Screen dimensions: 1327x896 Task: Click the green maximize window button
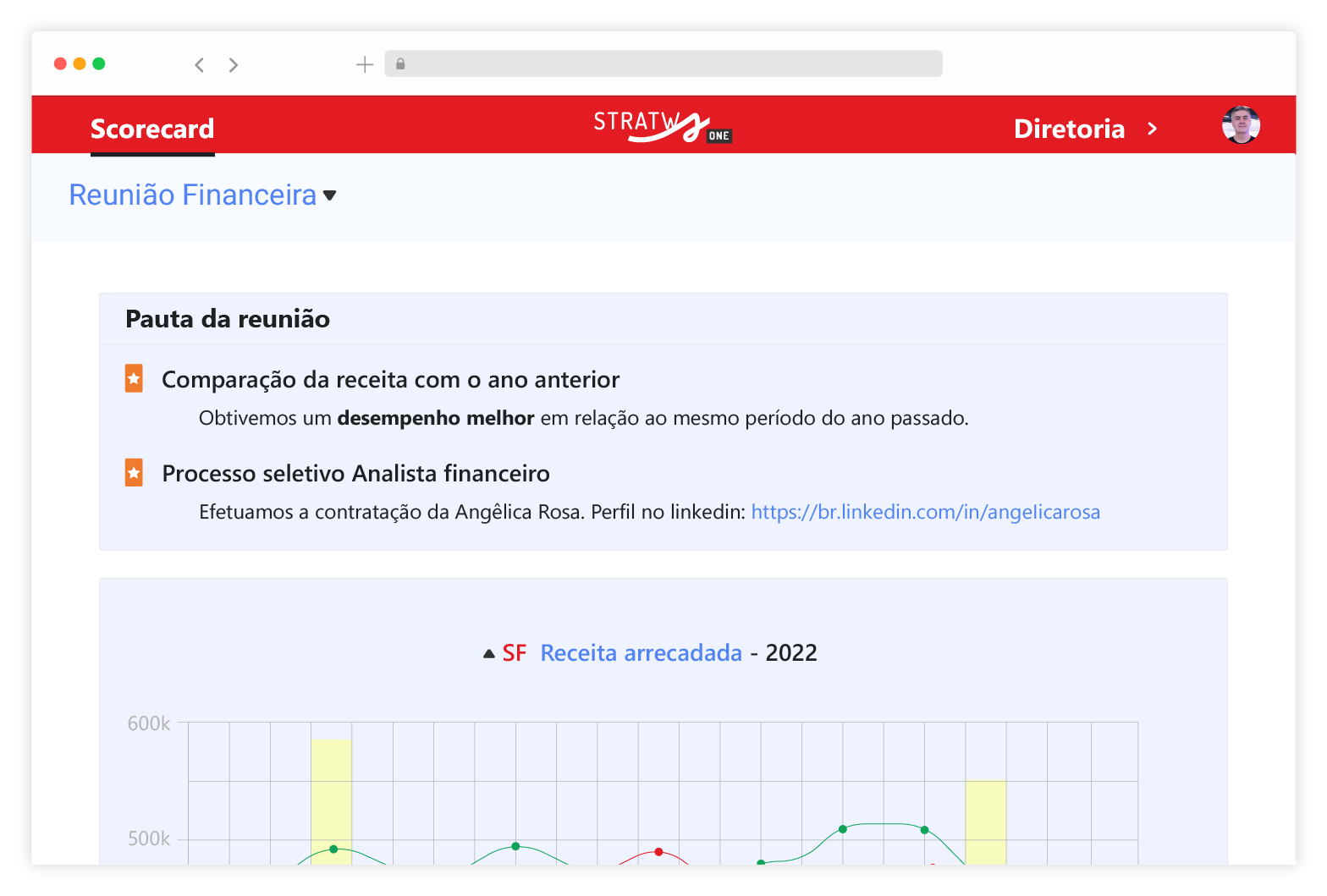(99, 63)
